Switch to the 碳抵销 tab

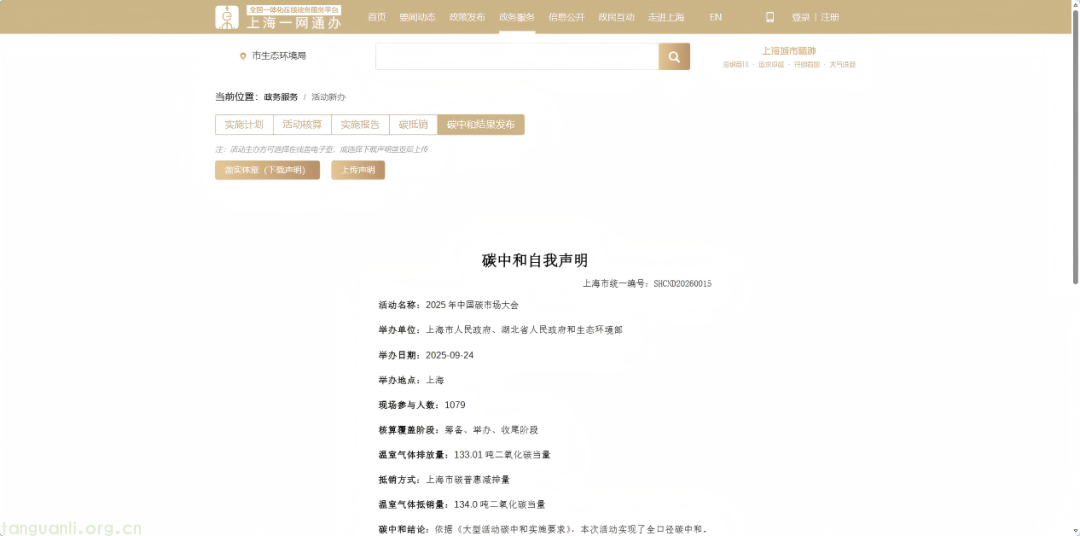point(413,125)
